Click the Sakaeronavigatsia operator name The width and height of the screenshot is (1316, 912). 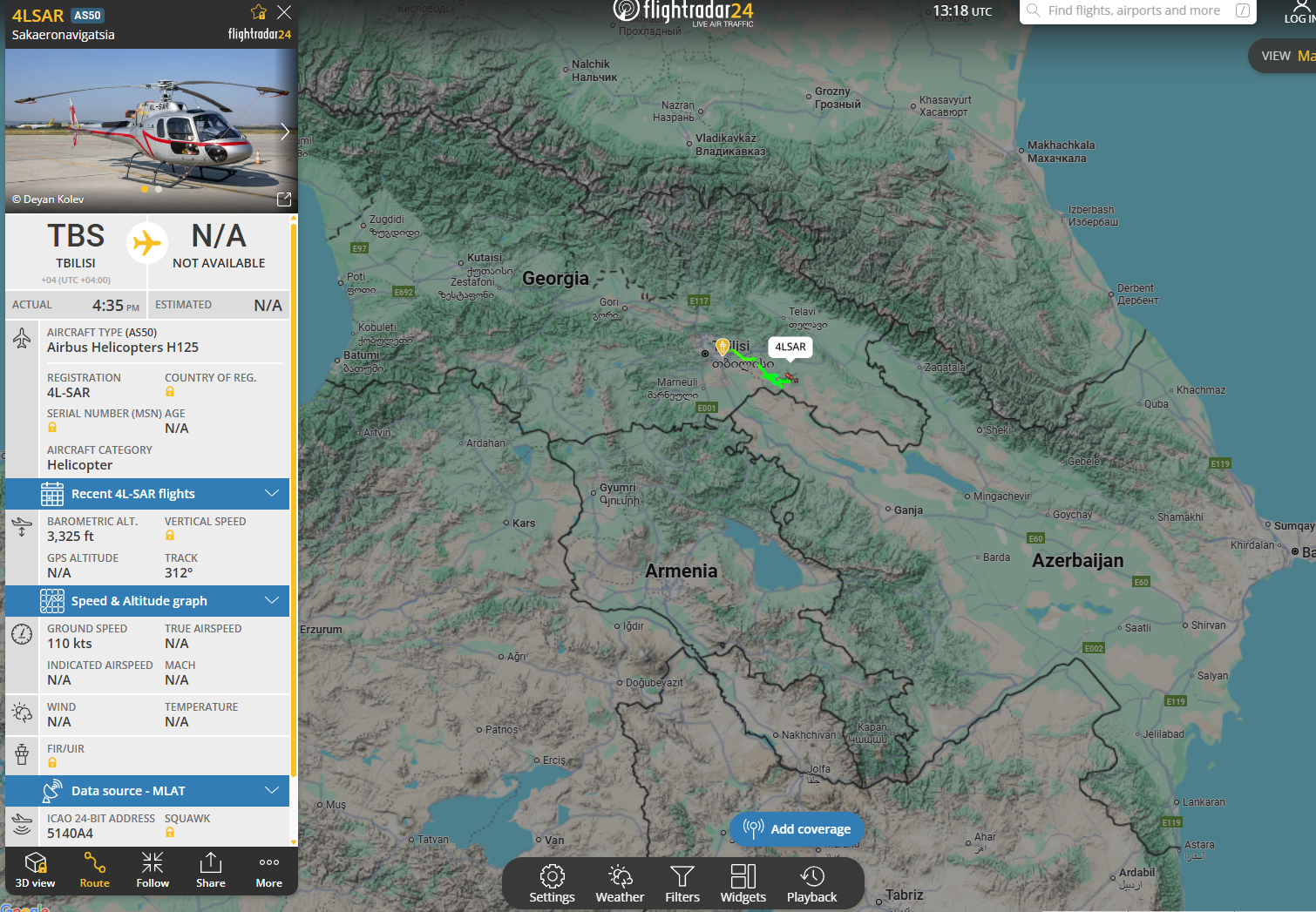[x=63, y=35]
